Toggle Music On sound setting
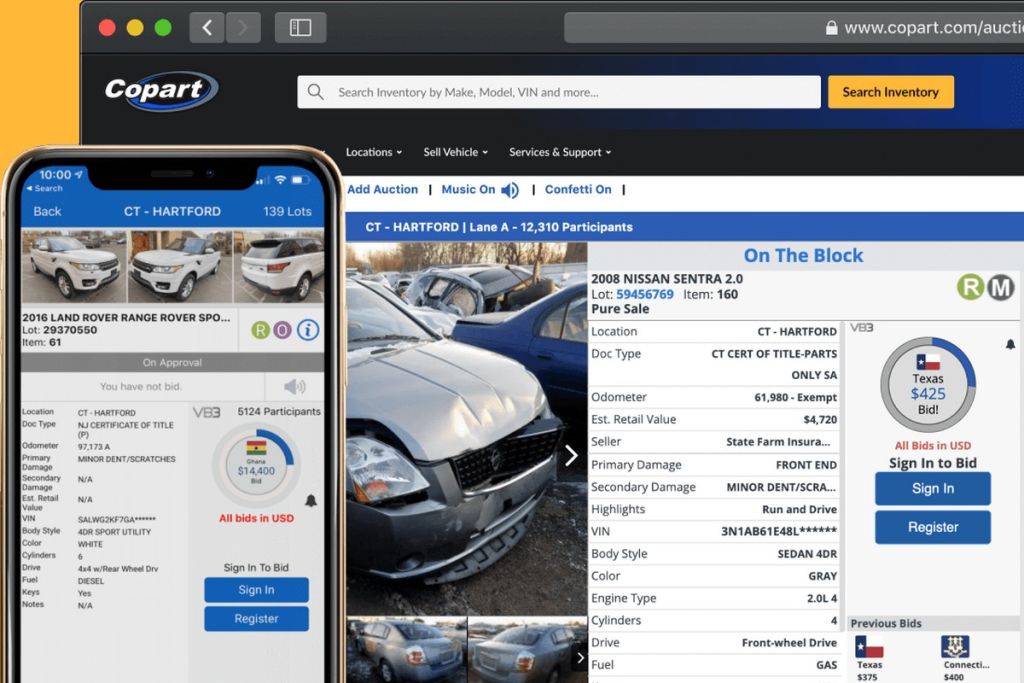The image size is (1024, 683). click(x=481, y=189)
